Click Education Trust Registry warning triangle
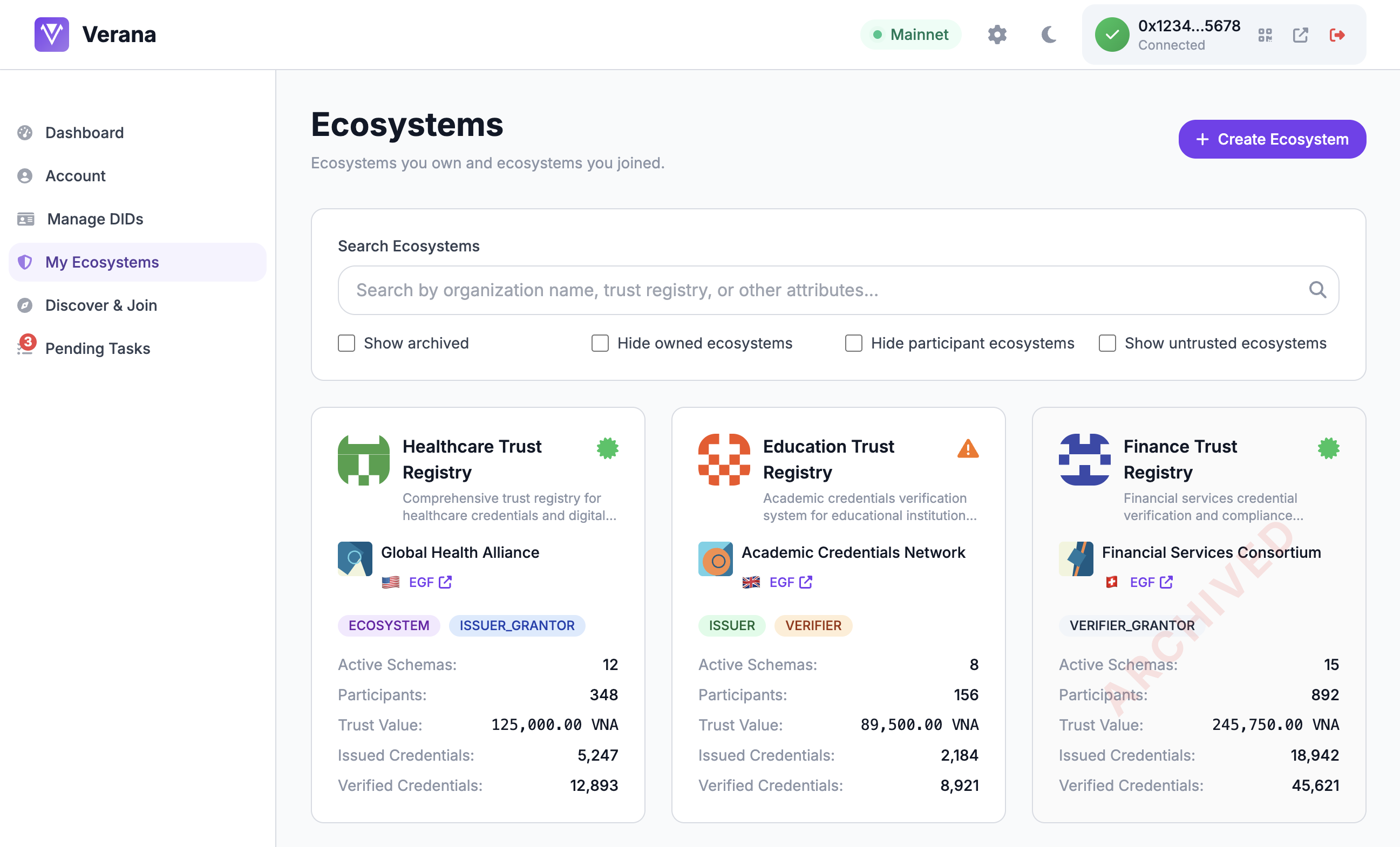 (x=968, y=448)
